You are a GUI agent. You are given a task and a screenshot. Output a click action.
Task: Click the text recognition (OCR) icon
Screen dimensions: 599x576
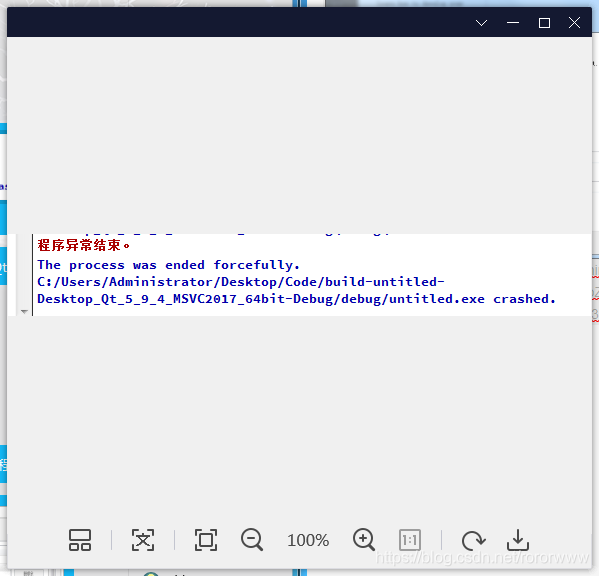[x=143, y=540]
